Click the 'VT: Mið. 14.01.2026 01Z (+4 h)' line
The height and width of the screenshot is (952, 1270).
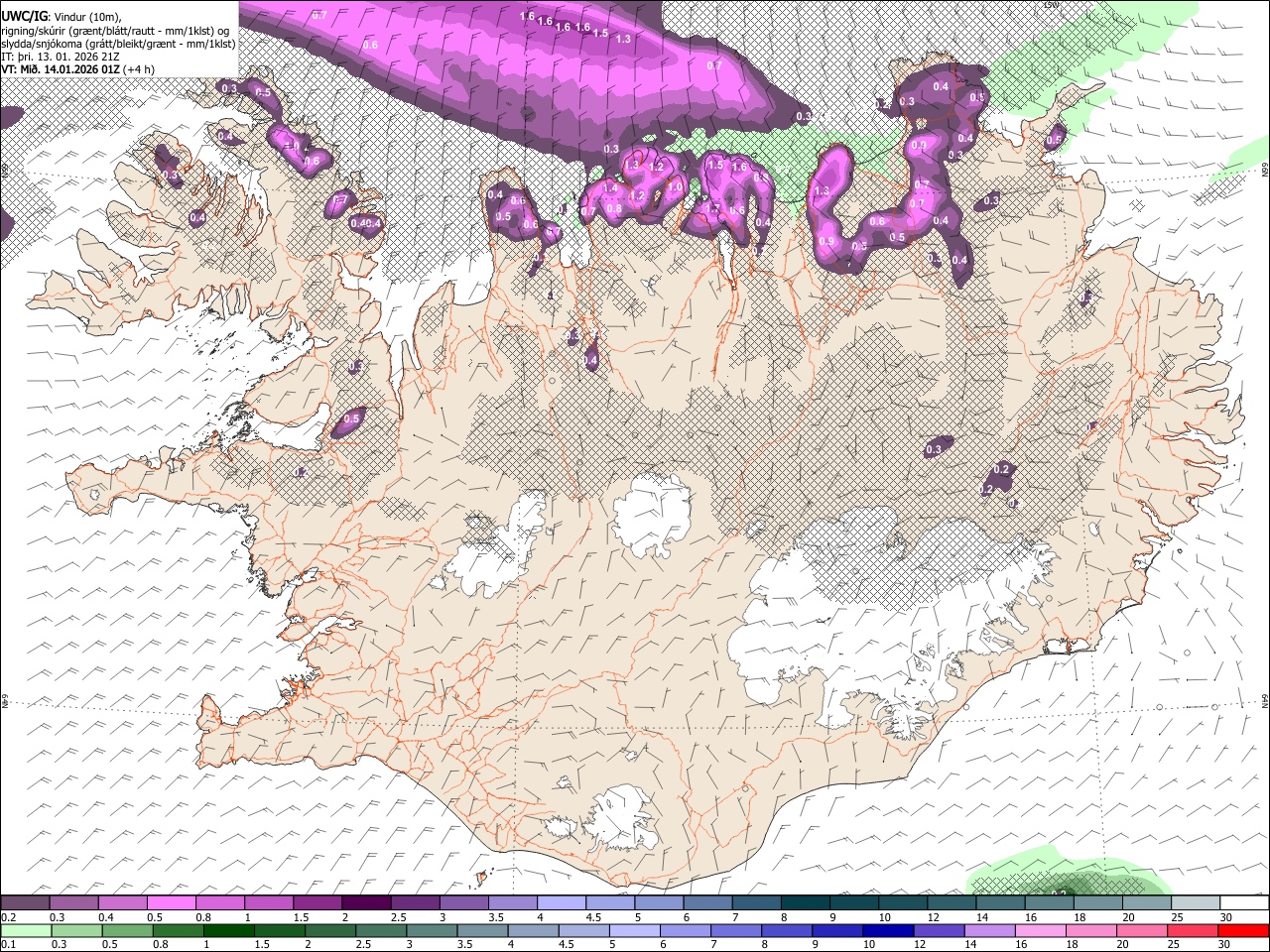77,68
